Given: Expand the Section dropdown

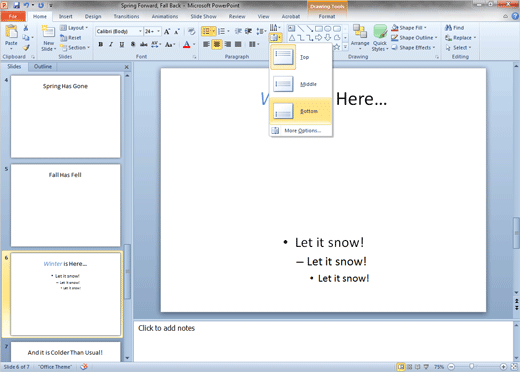Looking at the screenshot, I should (x=75, y=48).
